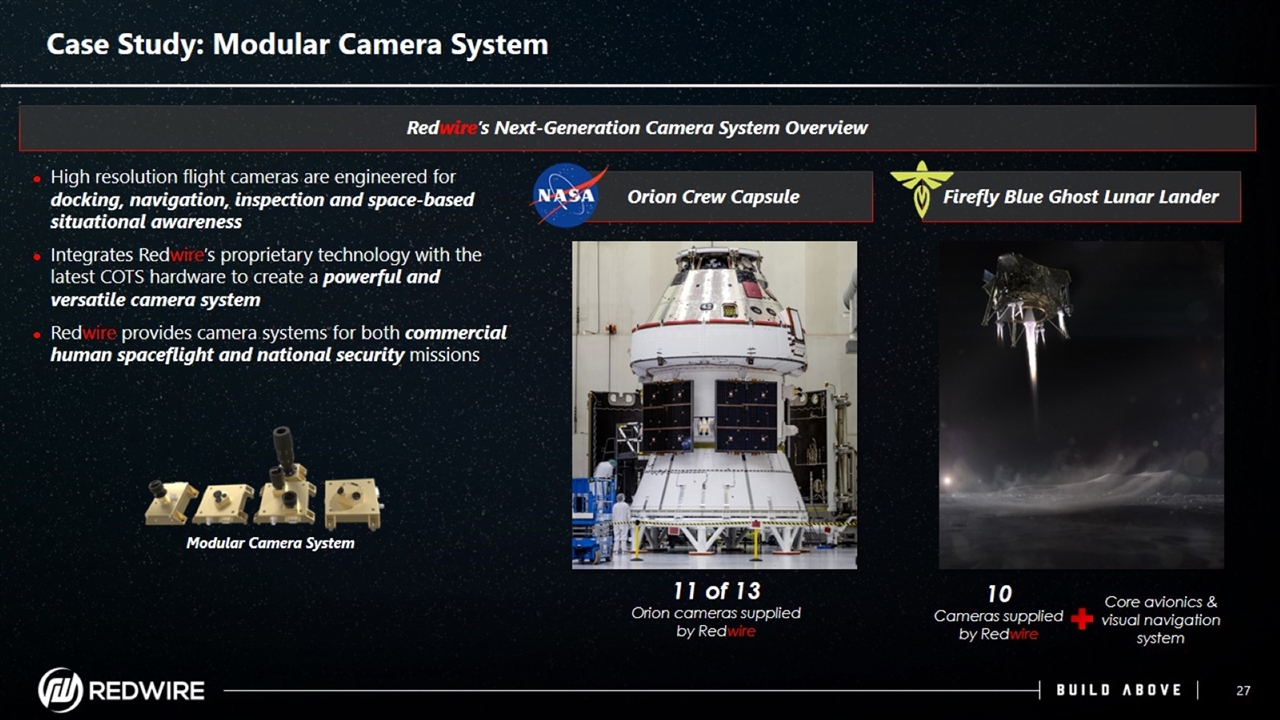The image size is (1280, 720).
Task: Click "Core avionics & visual navigation system" text
Action: [1160, 620]
